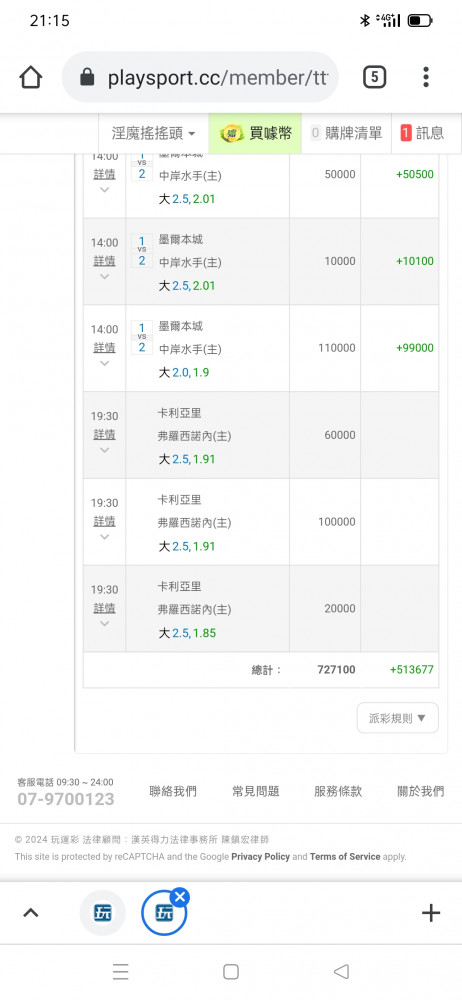Open the 訊息 messages tab
Screen dimensions: 462x1000
[x=422, y=133]
